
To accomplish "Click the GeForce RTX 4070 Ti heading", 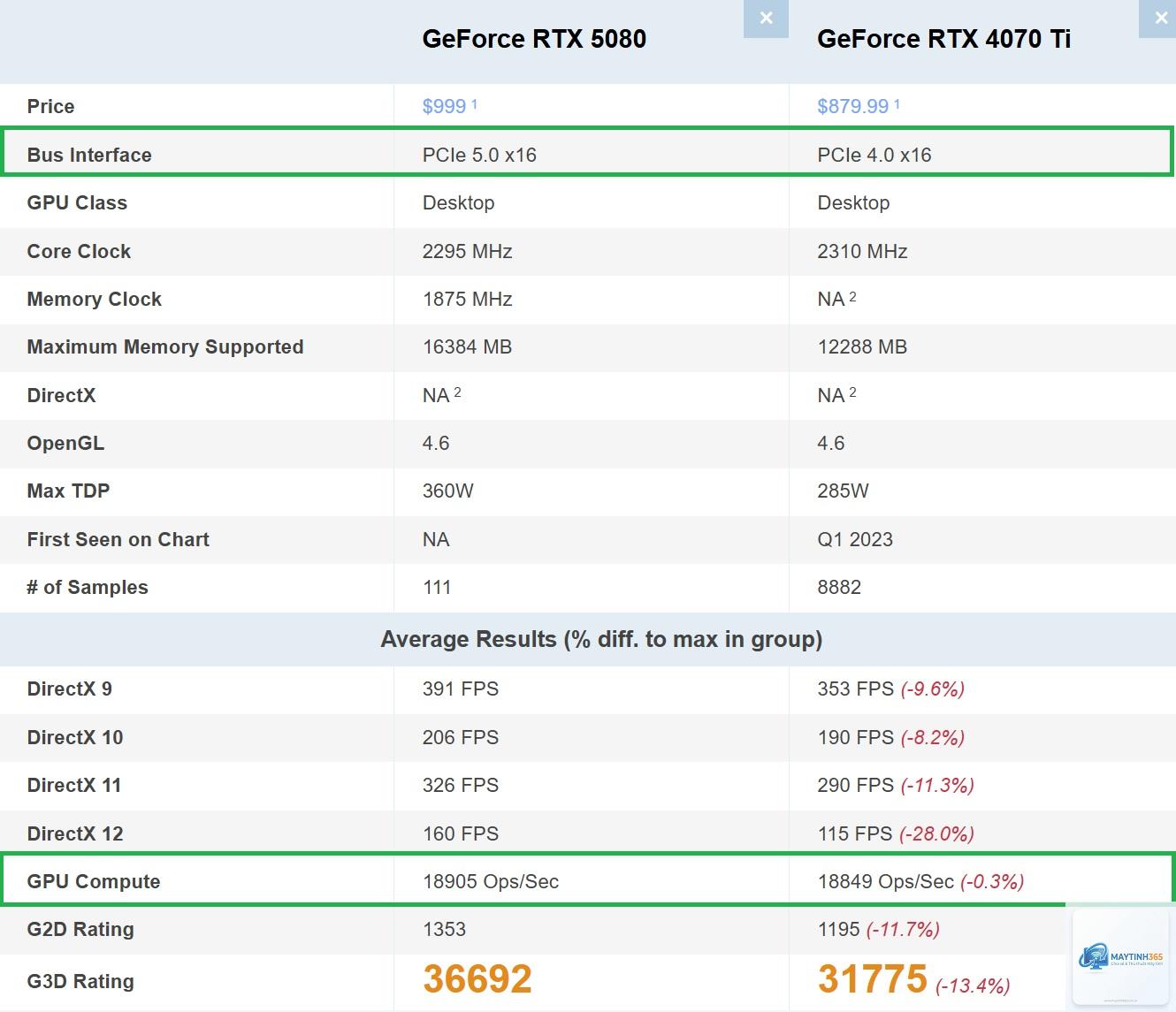I will (943, 39).
